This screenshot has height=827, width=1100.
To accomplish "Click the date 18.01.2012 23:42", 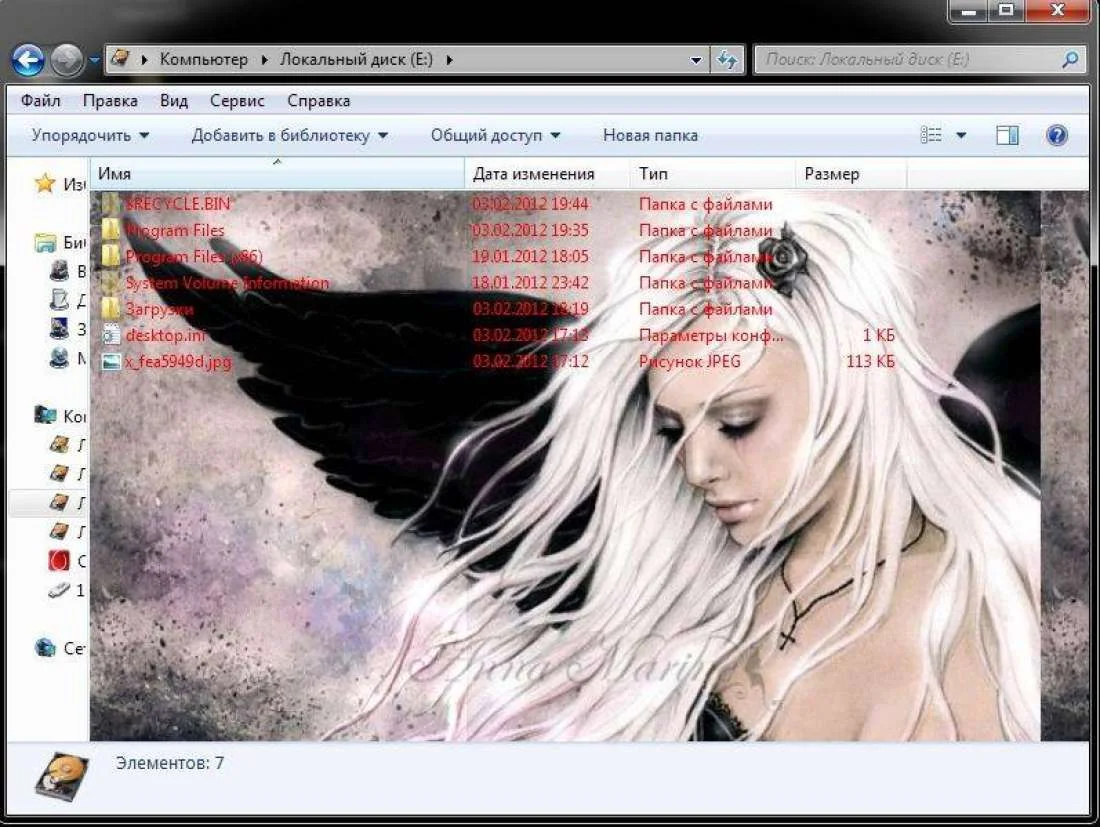I will click(x=530, y=283).
